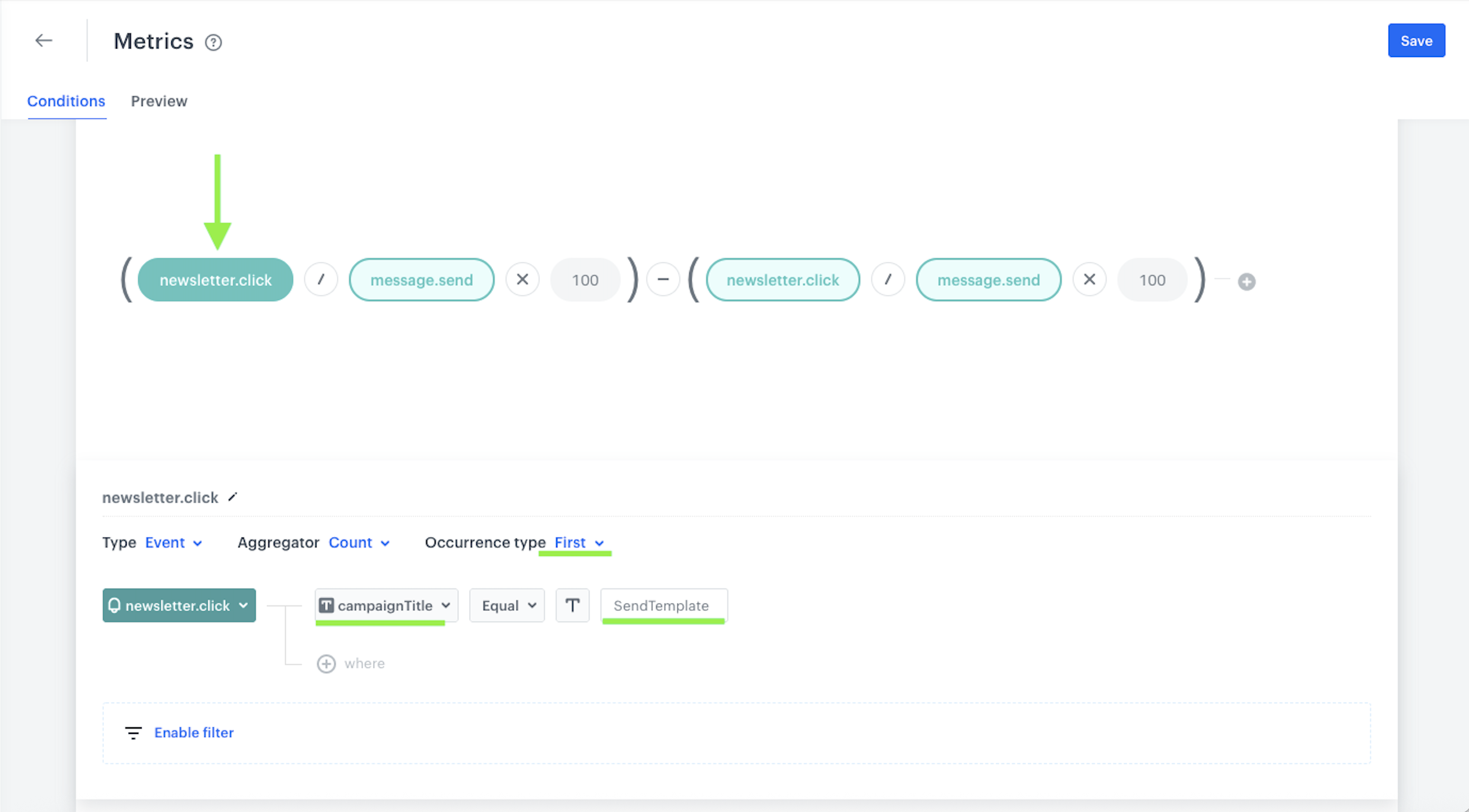Click the pencil to rename newsletter.click metric

point(232,497)
